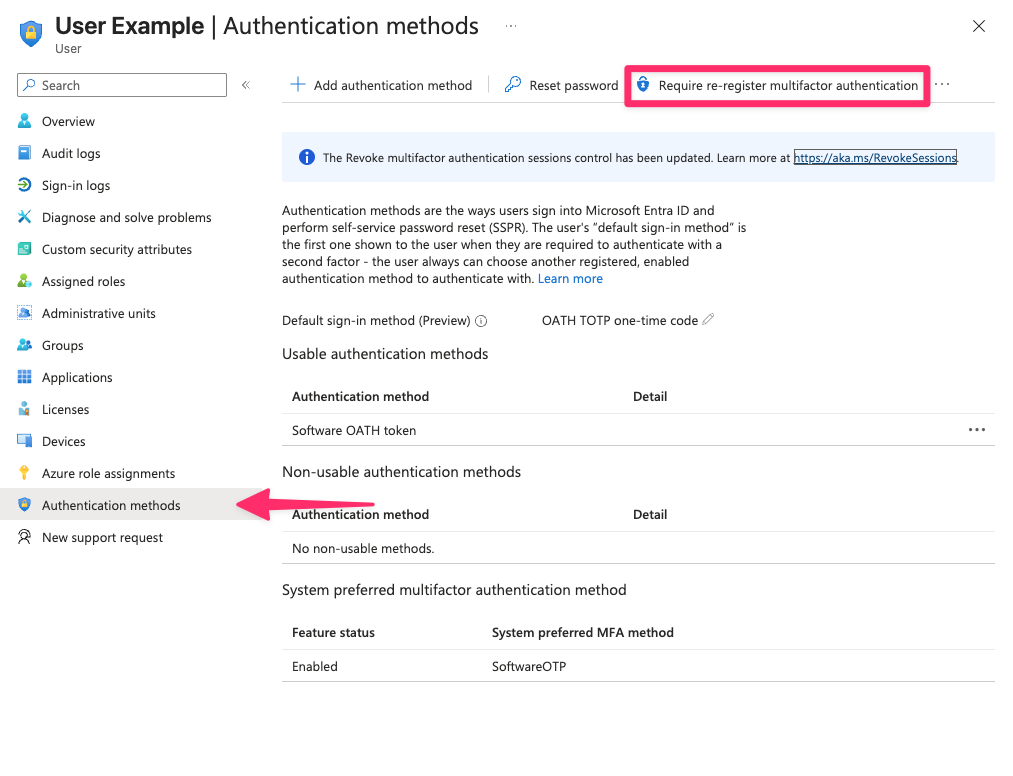Click the blue info icon in the notification banner
This screenshot has height=776, width=1013.
click(307, 157)
